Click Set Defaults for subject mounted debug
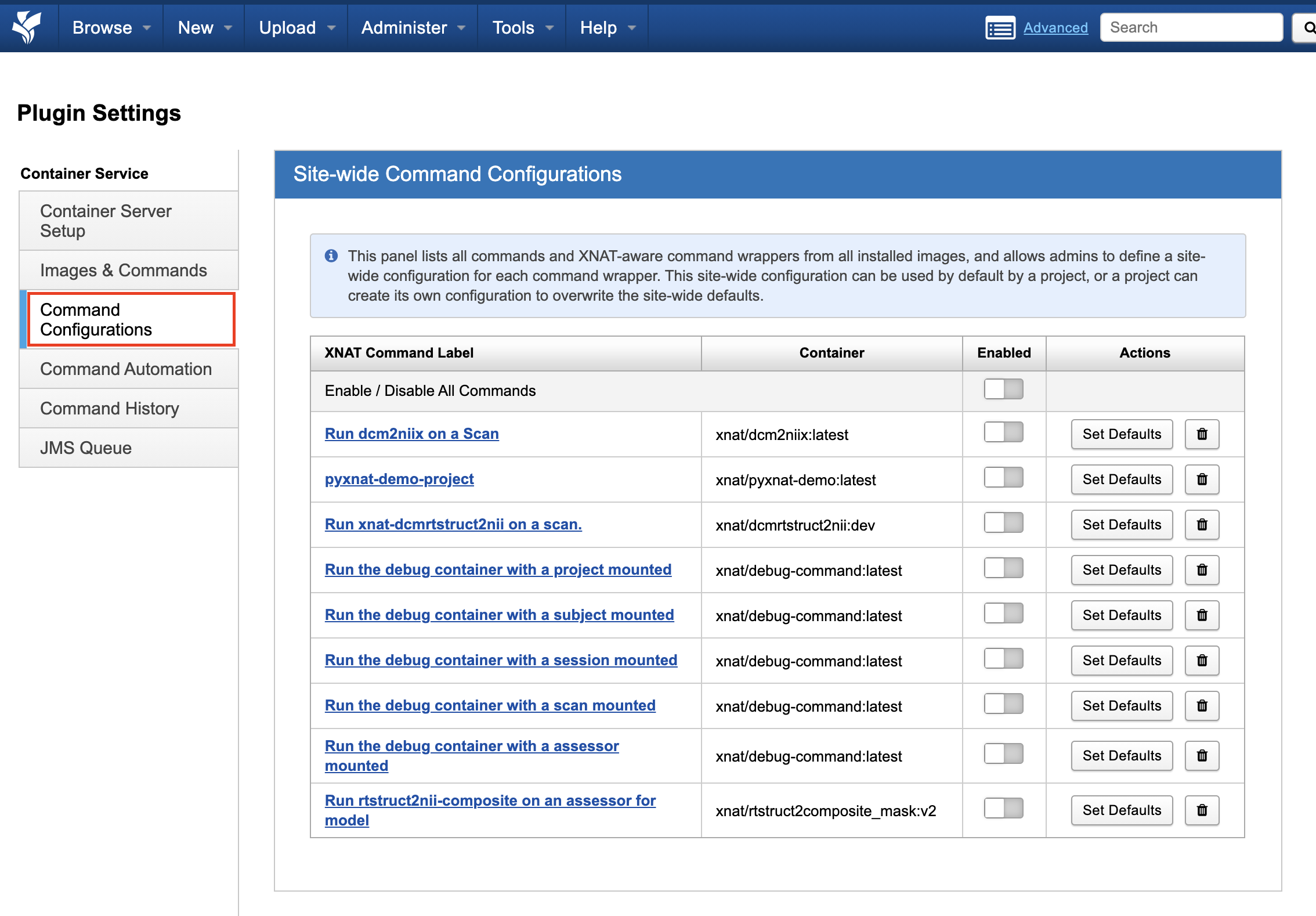Screen dimensions: 1316x916 coord(1122,615)
